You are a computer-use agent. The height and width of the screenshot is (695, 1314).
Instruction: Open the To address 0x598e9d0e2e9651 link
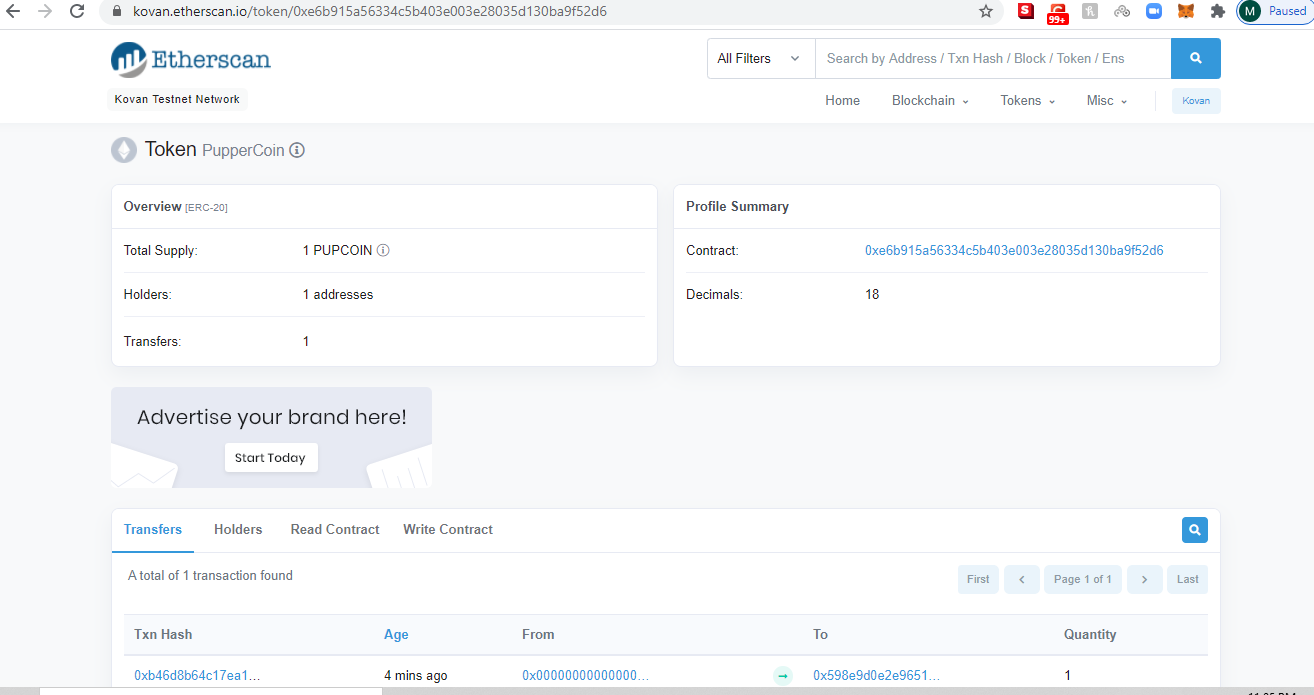(x=876, y=676)
